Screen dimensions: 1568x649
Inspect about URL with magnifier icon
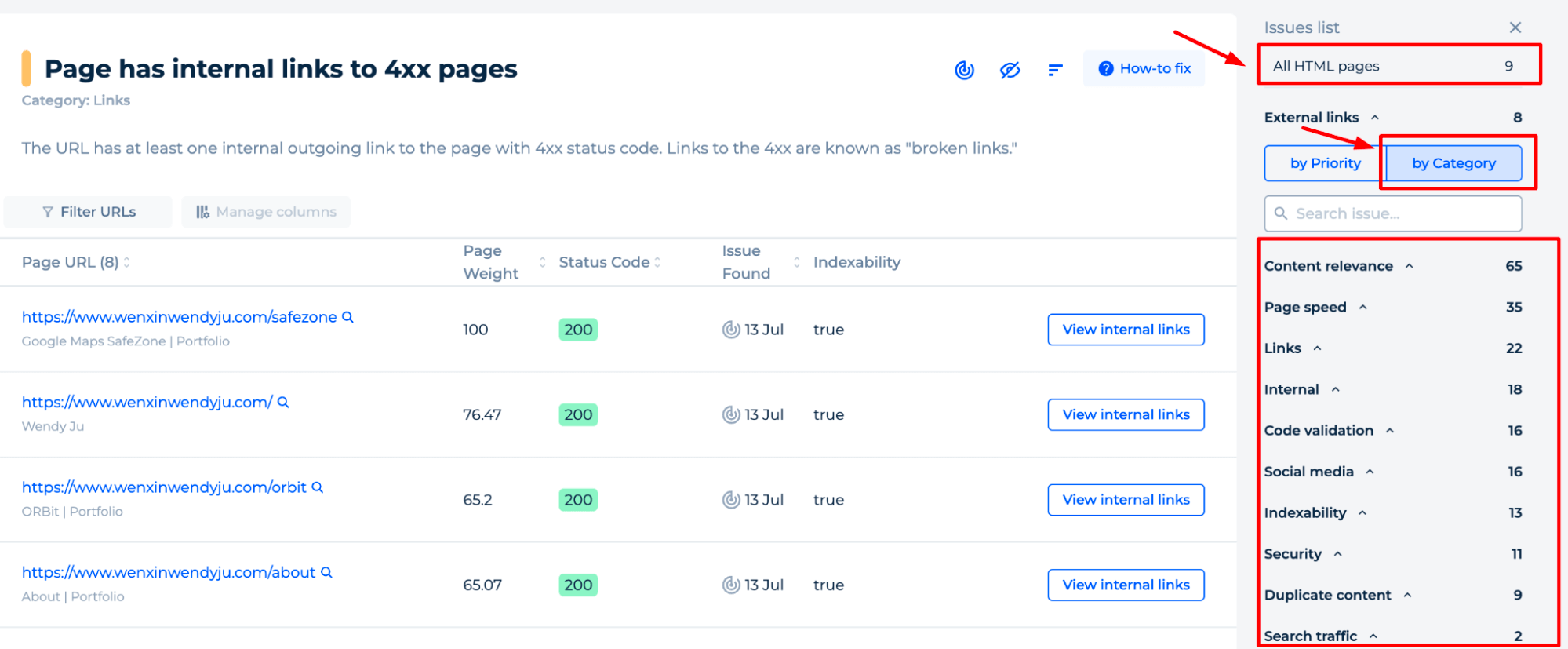tap(326, 572)
